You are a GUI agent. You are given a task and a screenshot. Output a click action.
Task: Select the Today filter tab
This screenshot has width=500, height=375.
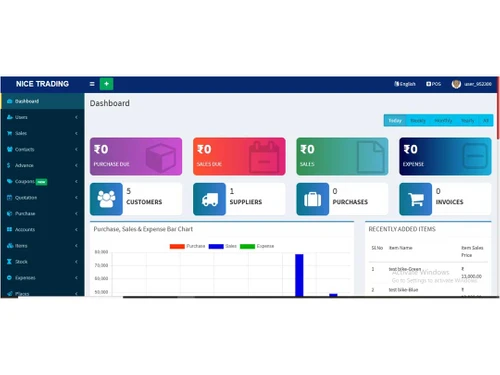(x=395, y=120)
